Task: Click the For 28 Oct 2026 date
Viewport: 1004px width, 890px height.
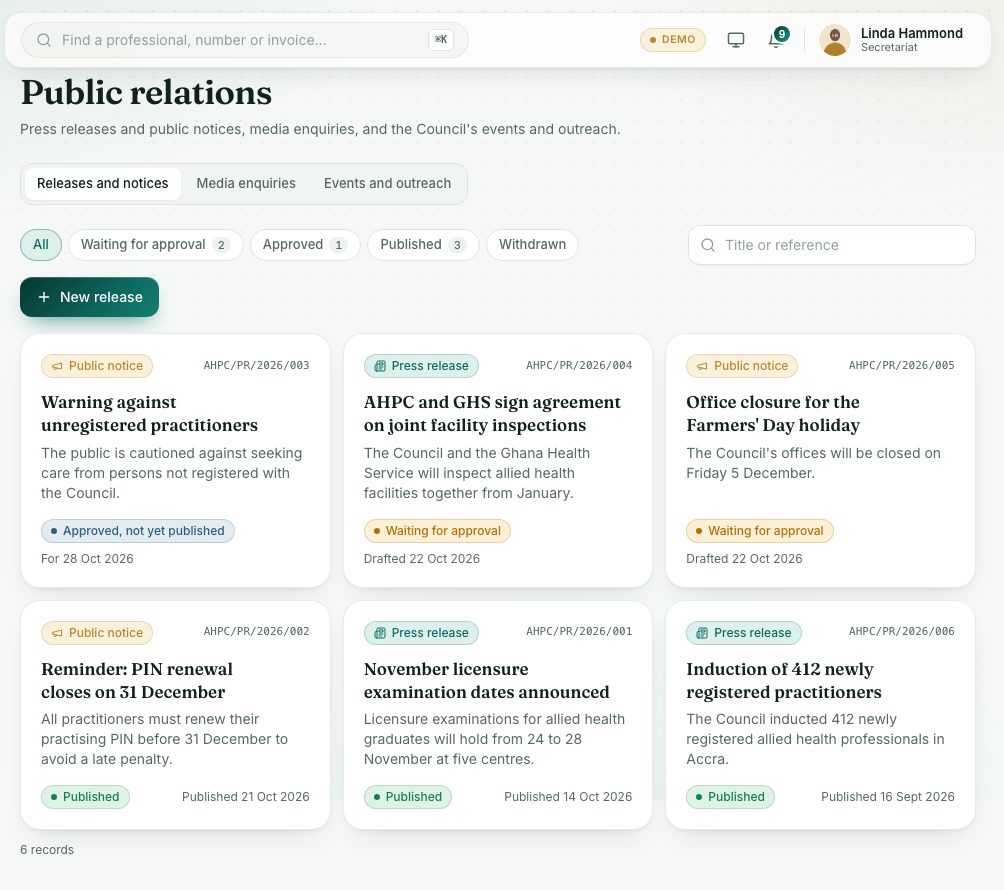Action: pyautogui.click(x=87, y=559)
